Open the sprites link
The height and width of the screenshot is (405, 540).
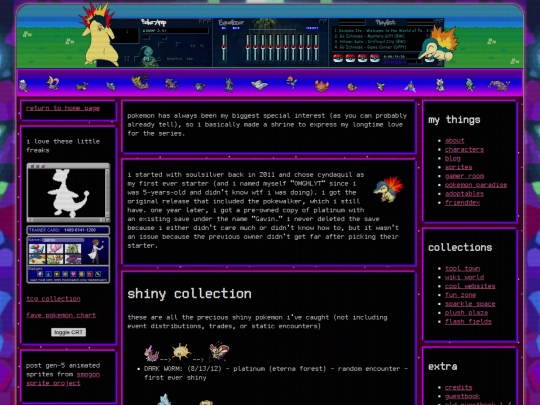pyautogui.click(x=458, y=167)
